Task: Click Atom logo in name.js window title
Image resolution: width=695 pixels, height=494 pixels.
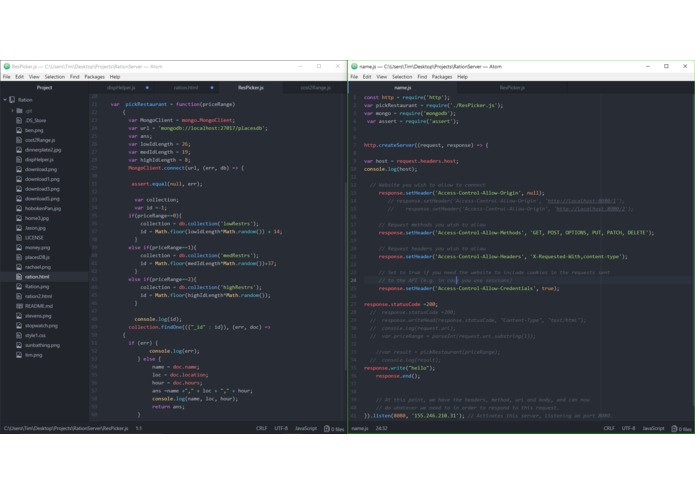Action: [x=354, y=66]
